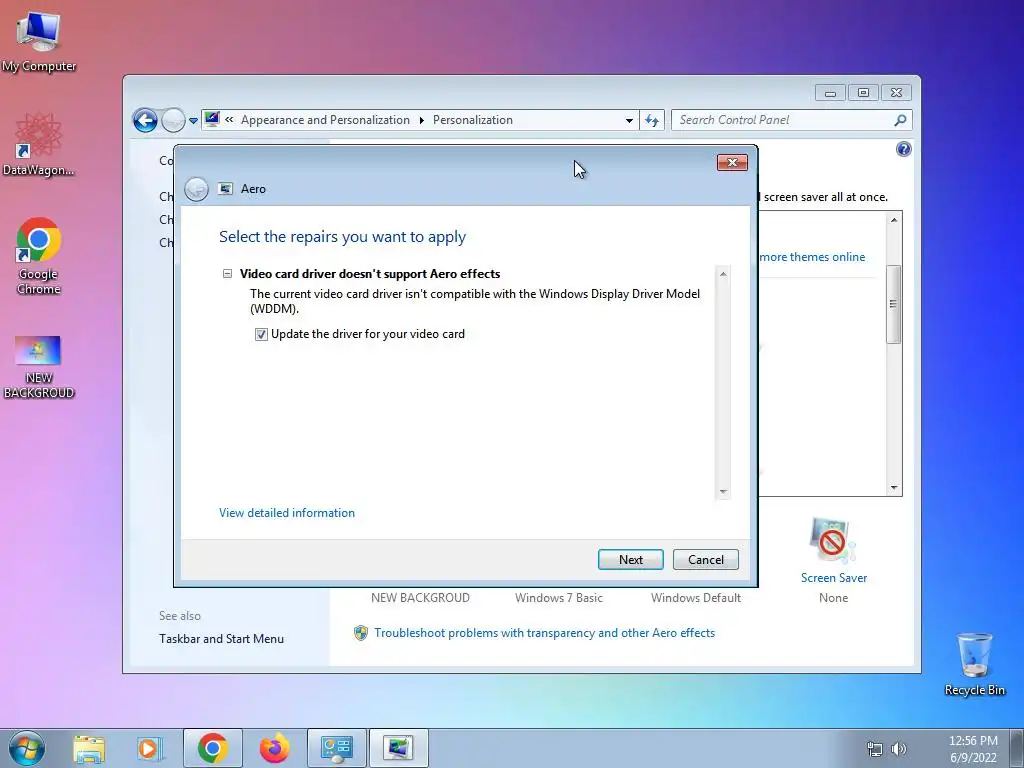Open the network tray icon
1024x768 pixels.
[x=874, y=749]
